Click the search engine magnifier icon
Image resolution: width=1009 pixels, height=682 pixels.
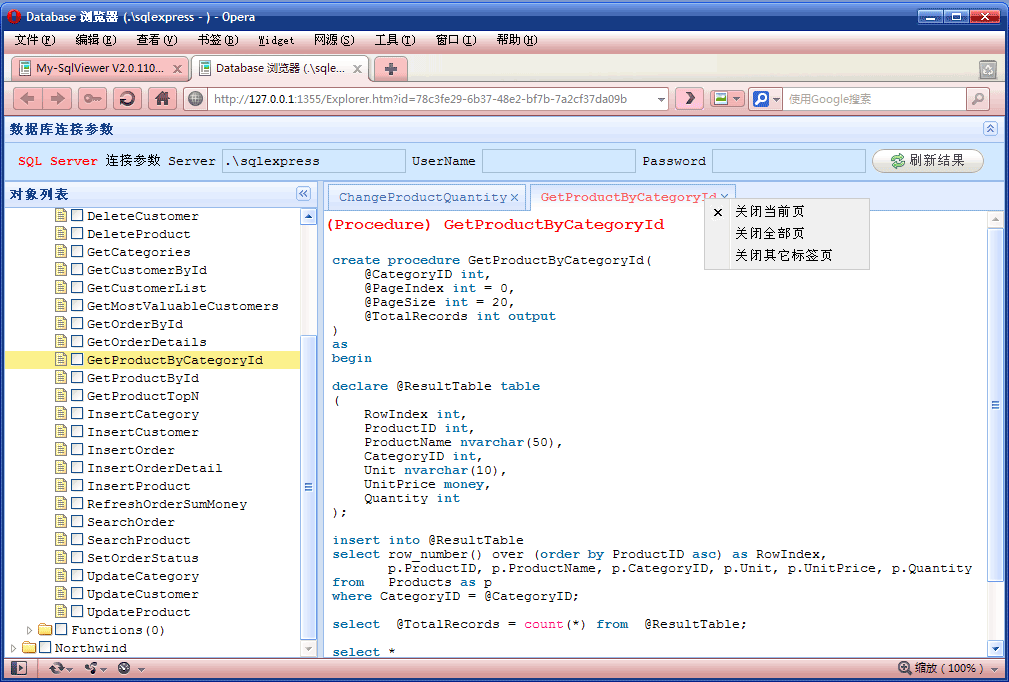click(761, 99)
